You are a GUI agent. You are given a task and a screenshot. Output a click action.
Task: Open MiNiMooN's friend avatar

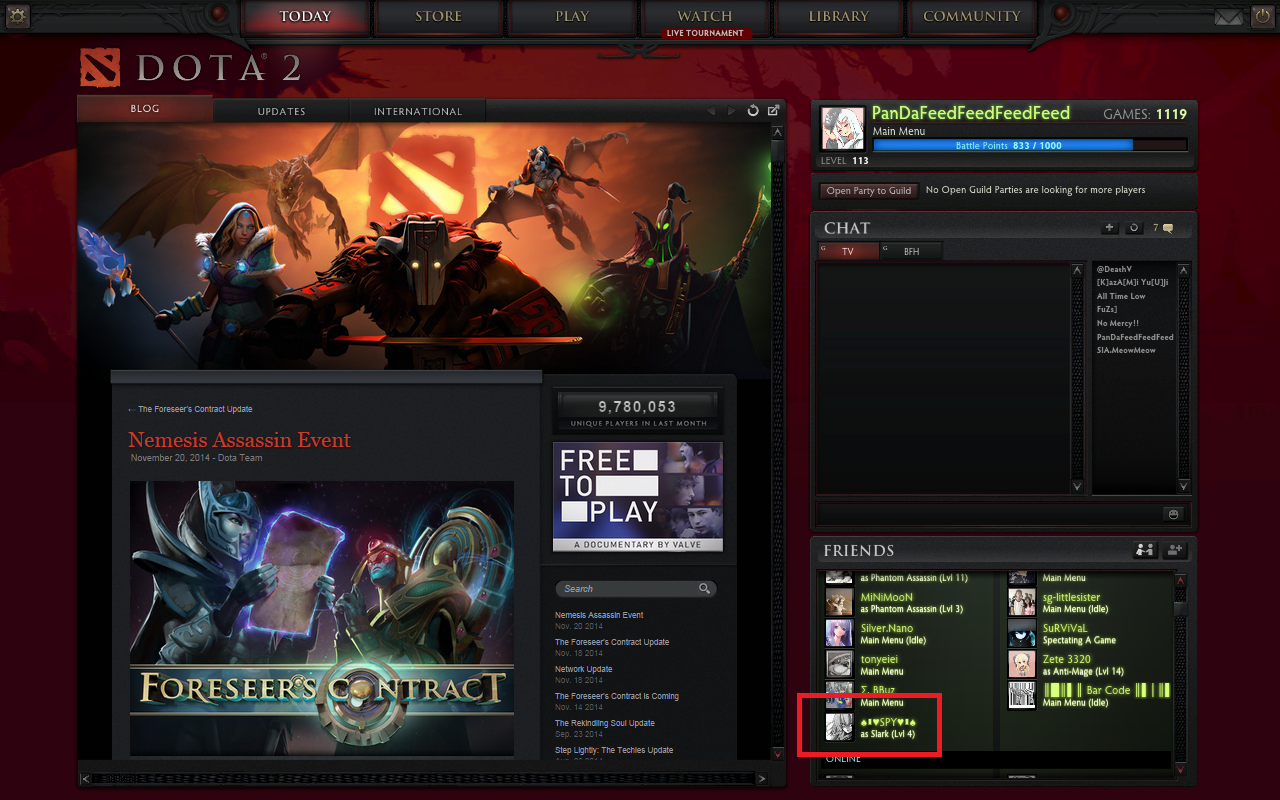coord(839,602)
